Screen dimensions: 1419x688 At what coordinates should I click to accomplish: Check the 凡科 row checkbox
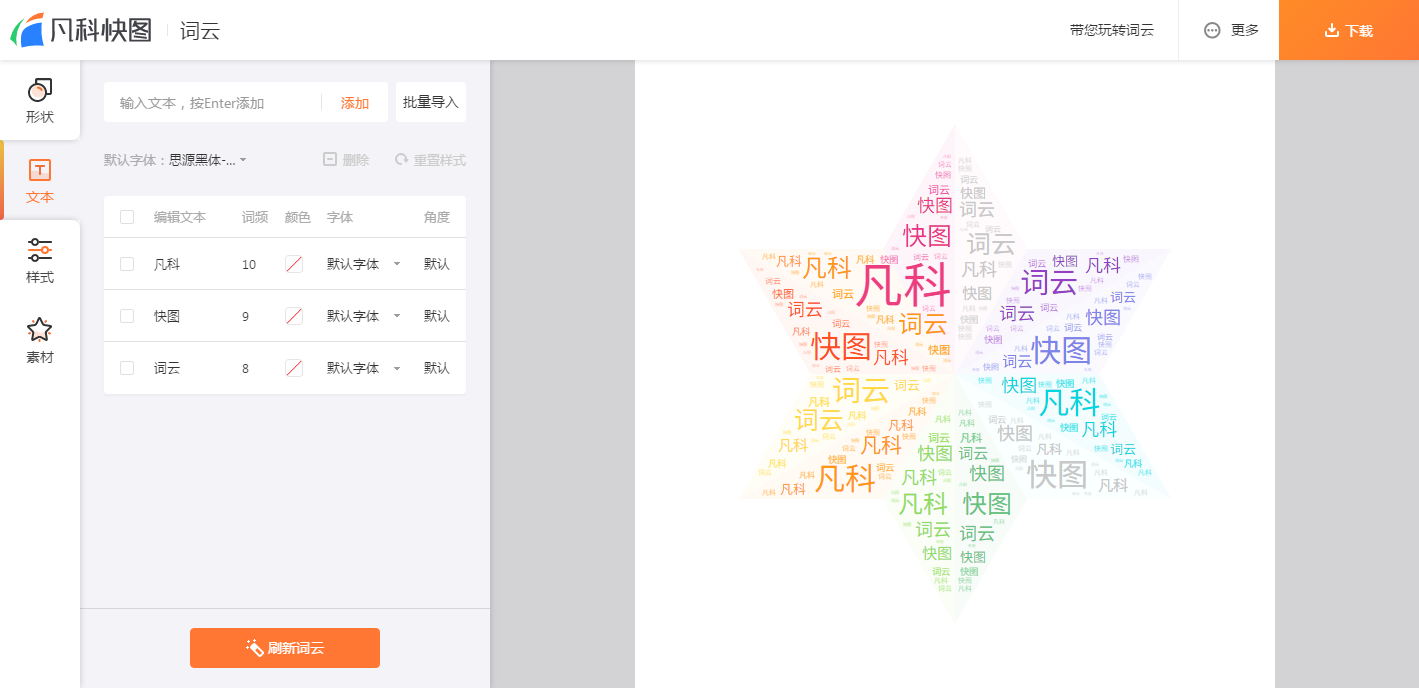coord(127,264)
